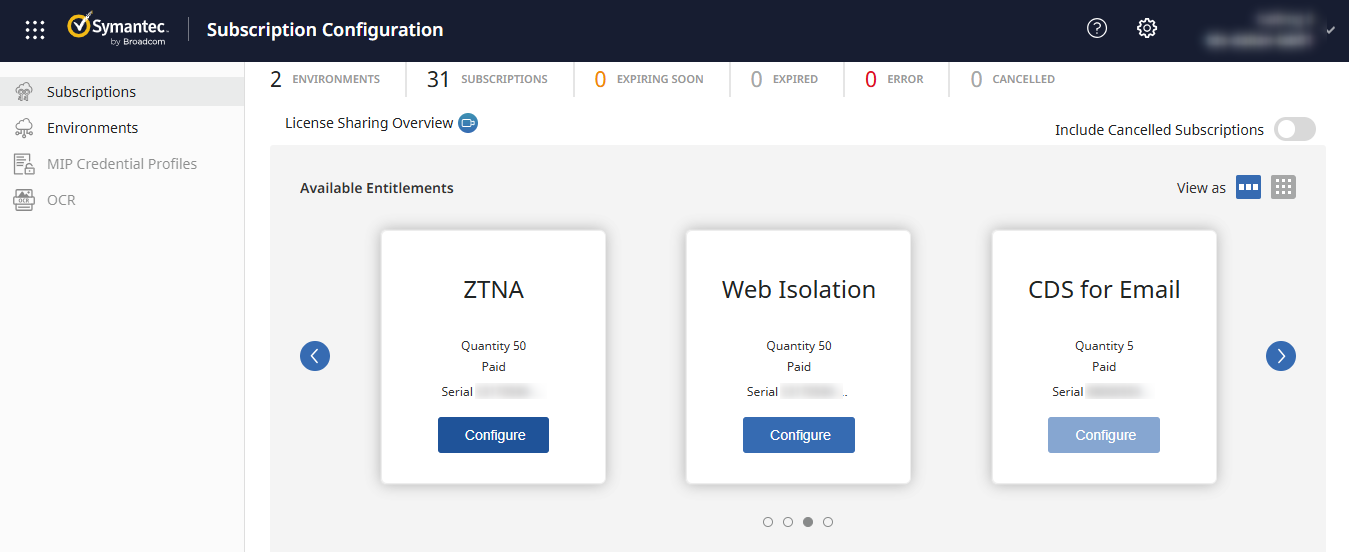Click the Available Entitlements heading
The width and height of the screenshot is (1349, 552).
point(377,188)
